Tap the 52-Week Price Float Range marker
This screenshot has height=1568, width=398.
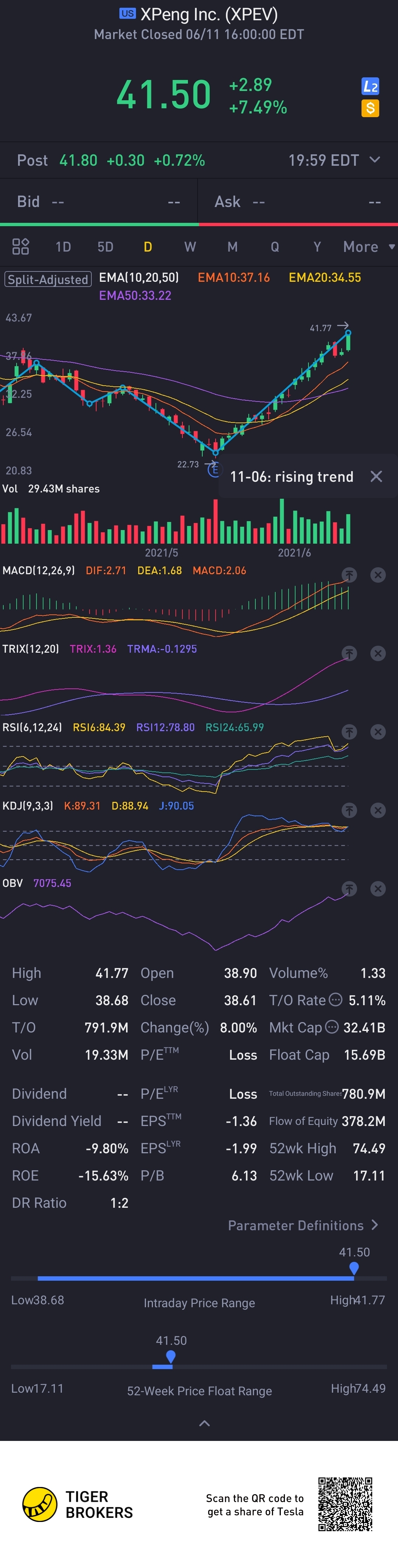pos(171,1357)
